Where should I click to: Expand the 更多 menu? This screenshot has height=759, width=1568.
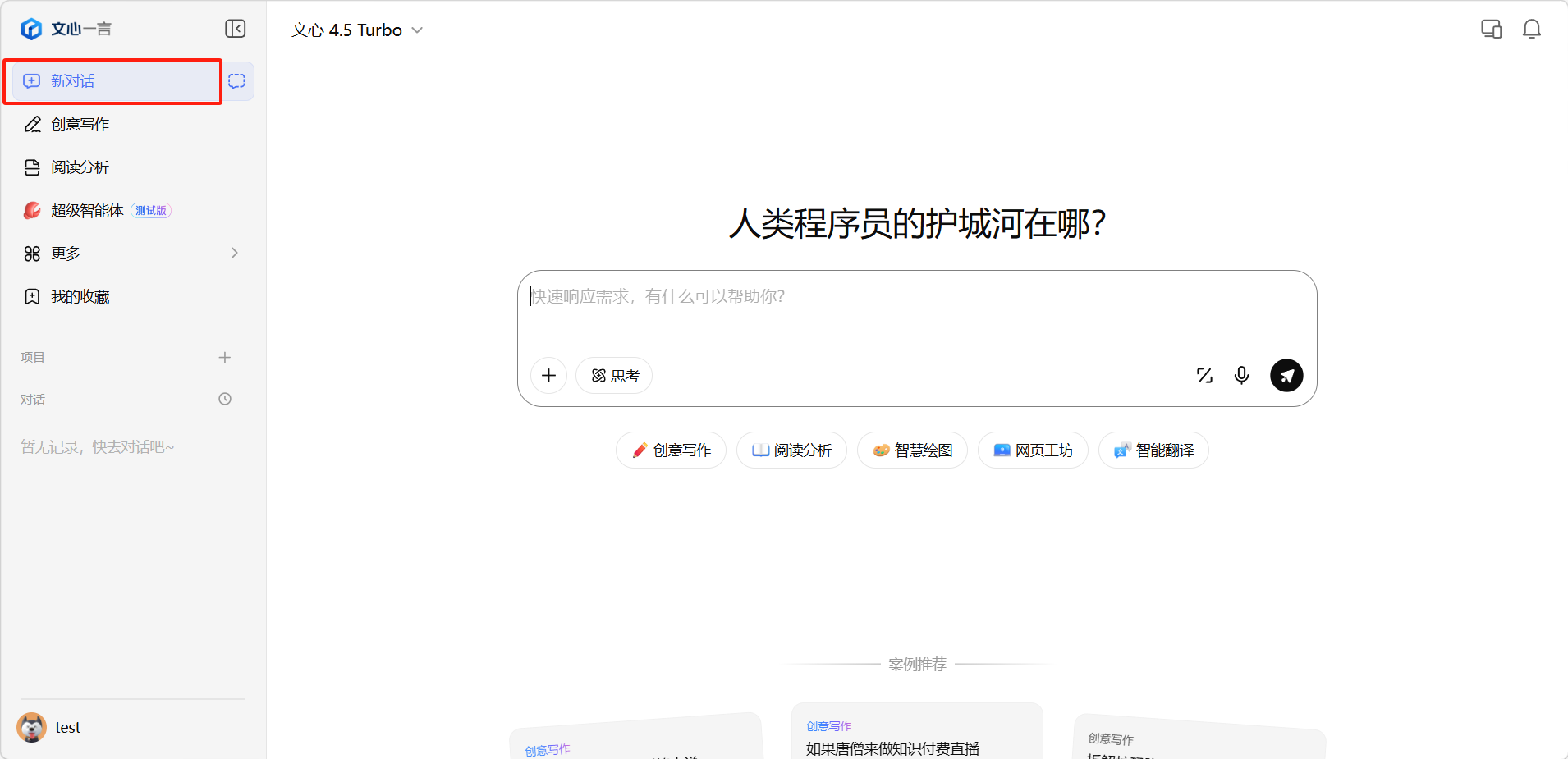point(131,254)
